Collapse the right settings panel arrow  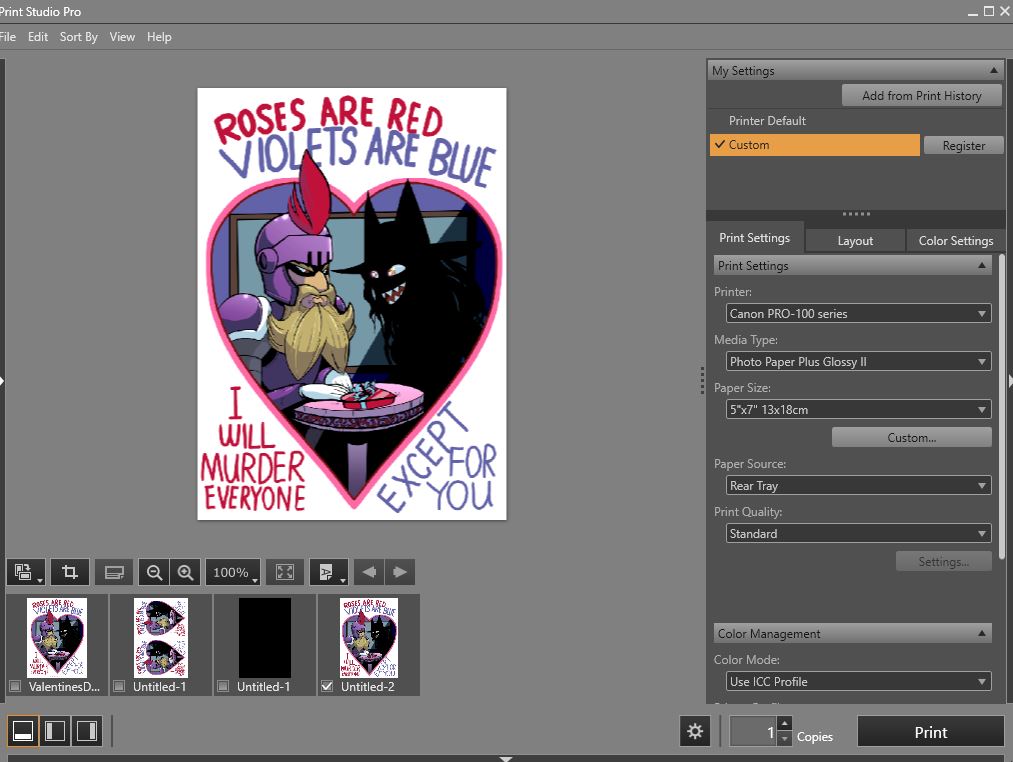pyautogui.click(x=1010, y=381)
